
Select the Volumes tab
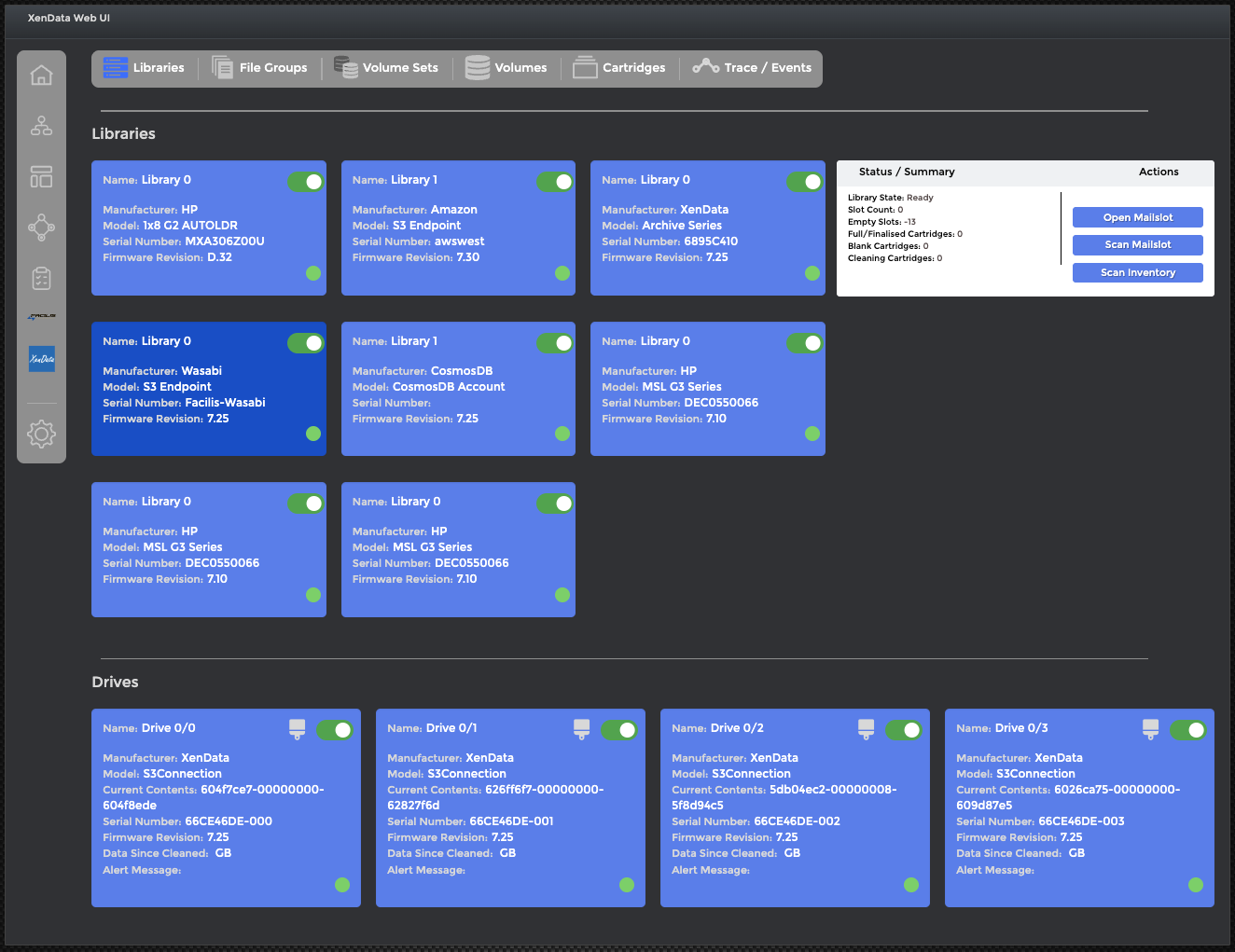[506, 68]
